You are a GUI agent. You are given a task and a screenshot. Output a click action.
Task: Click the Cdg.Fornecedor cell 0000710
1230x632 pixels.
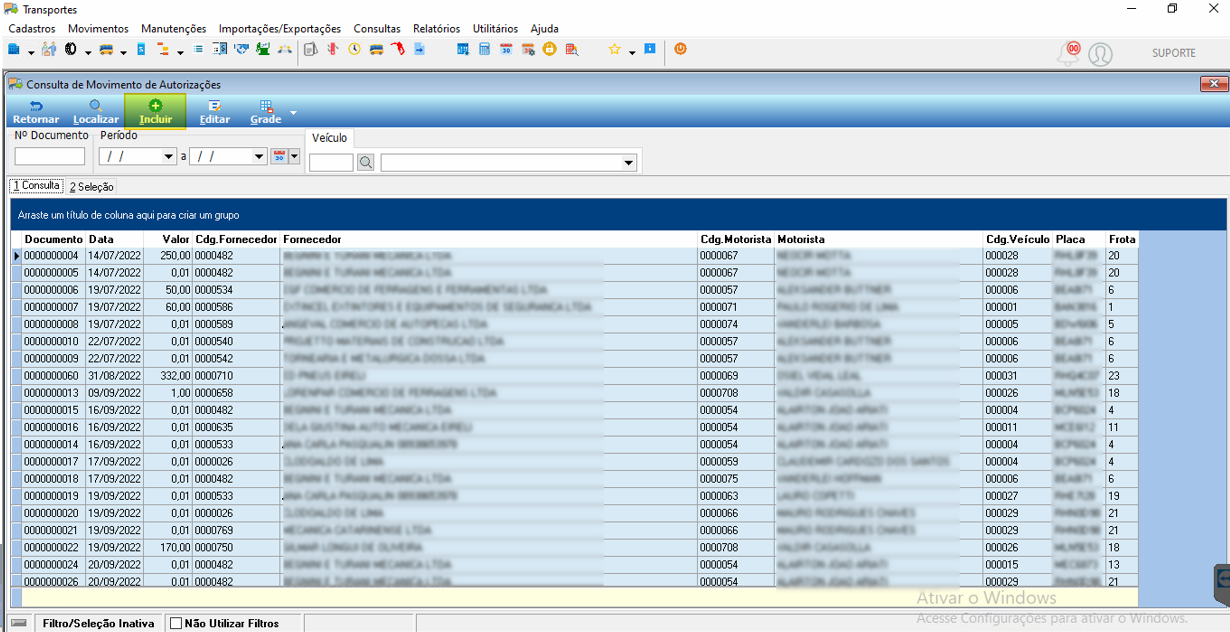pos(237,376)
